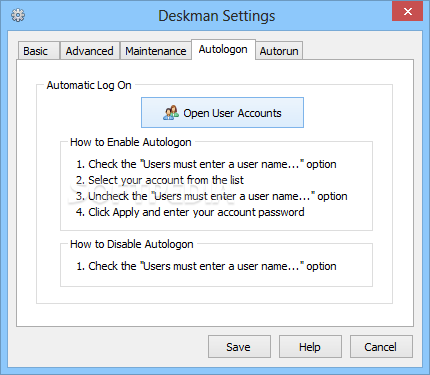
Task: Click the 'Automatic Log On' group label
Action: pyautogui.click(x=89, y=85)
